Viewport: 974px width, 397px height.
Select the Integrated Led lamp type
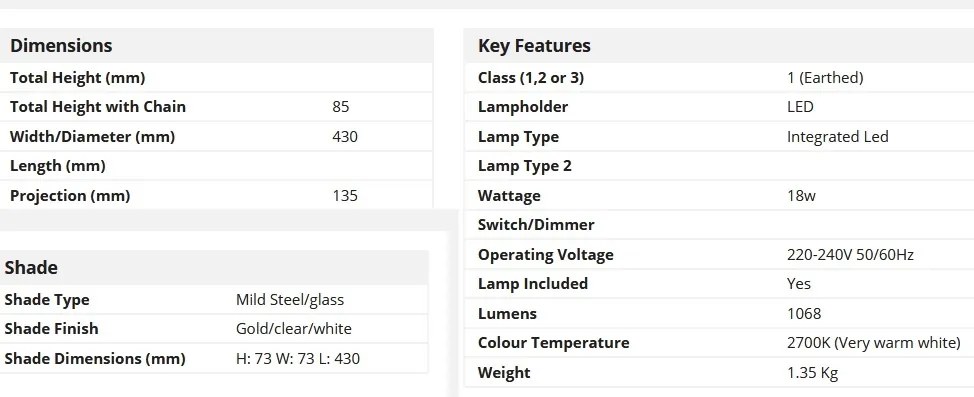tap(837, 137)
